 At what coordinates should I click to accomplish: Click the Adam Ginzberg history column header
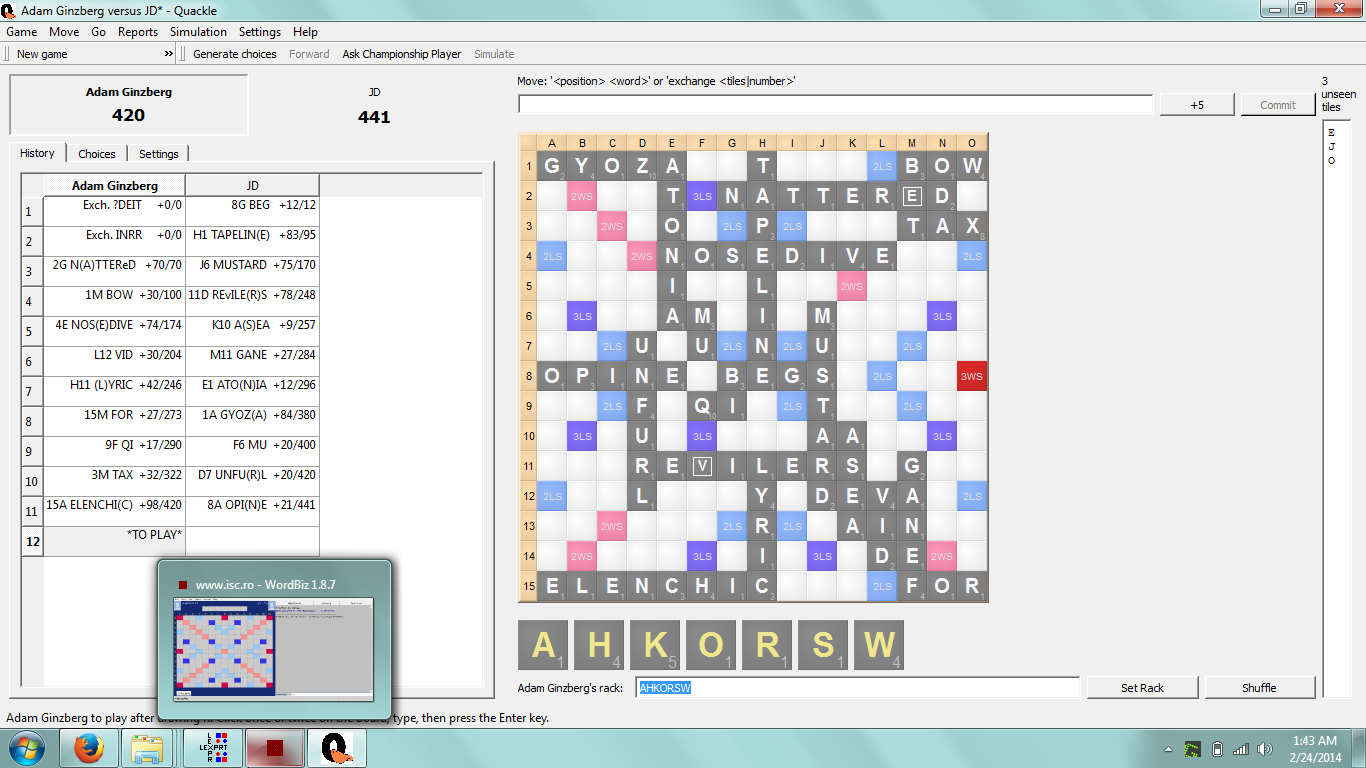click(114, 186)
